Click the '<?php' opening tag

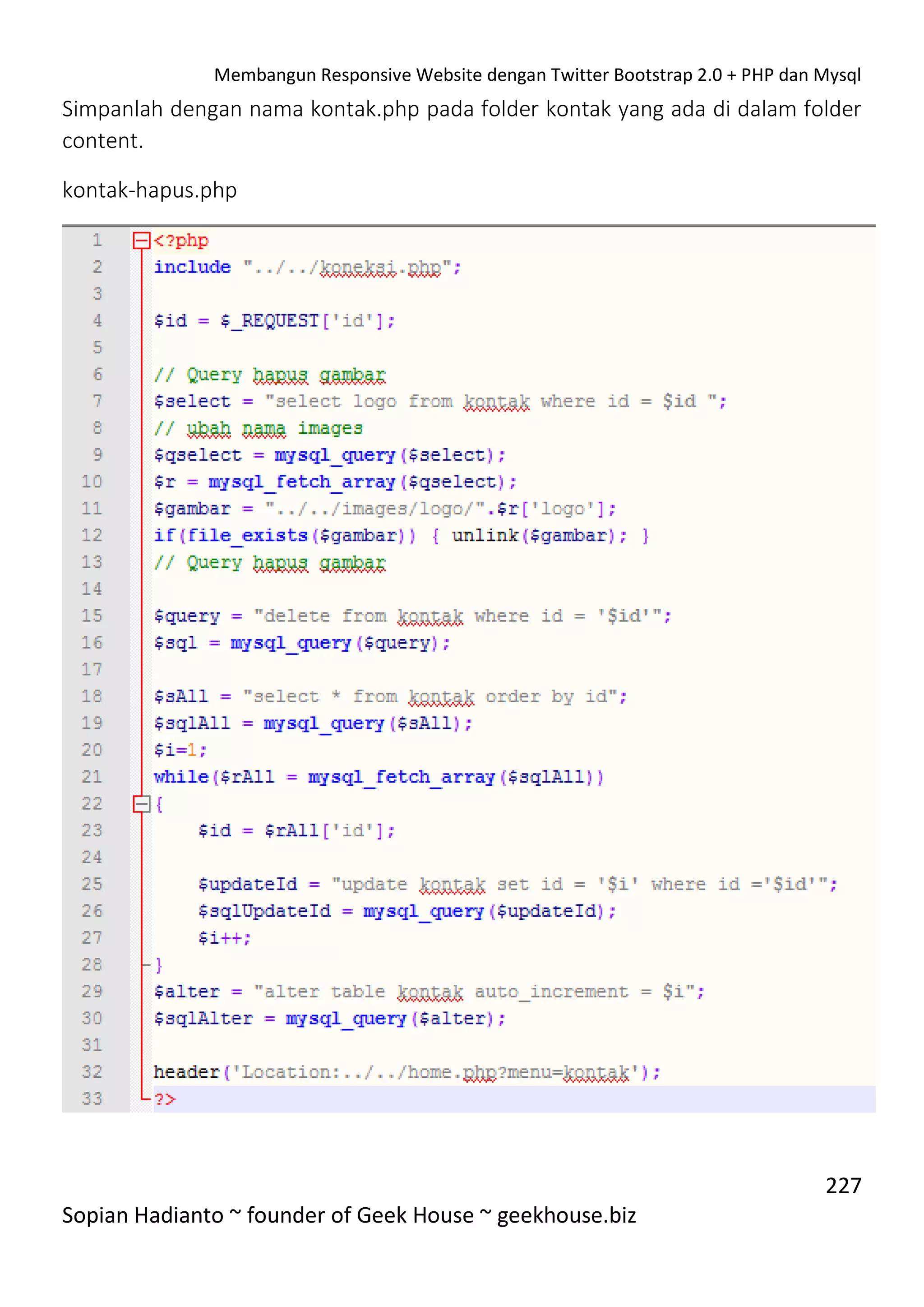click(181, 241)
